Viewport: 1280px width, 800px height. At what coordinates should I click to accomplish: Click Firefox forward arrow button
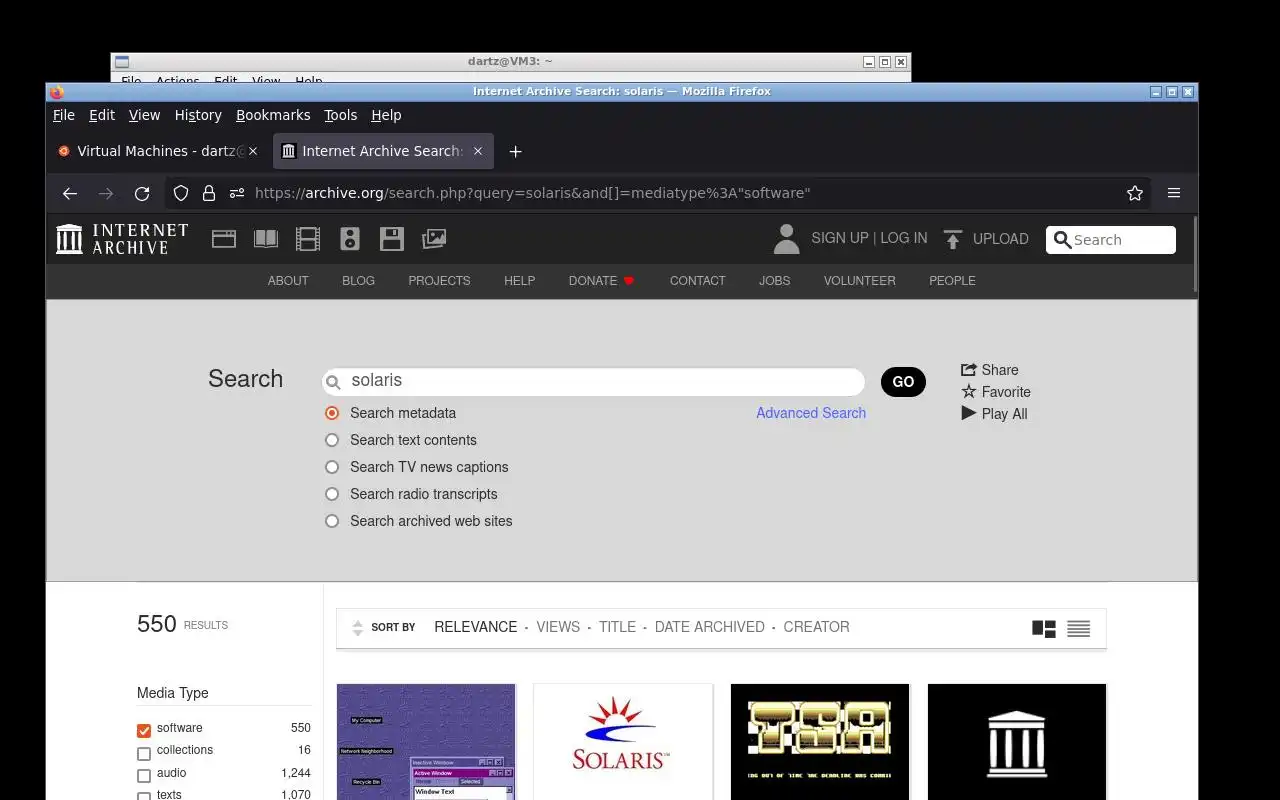click(x=106, y=193)
